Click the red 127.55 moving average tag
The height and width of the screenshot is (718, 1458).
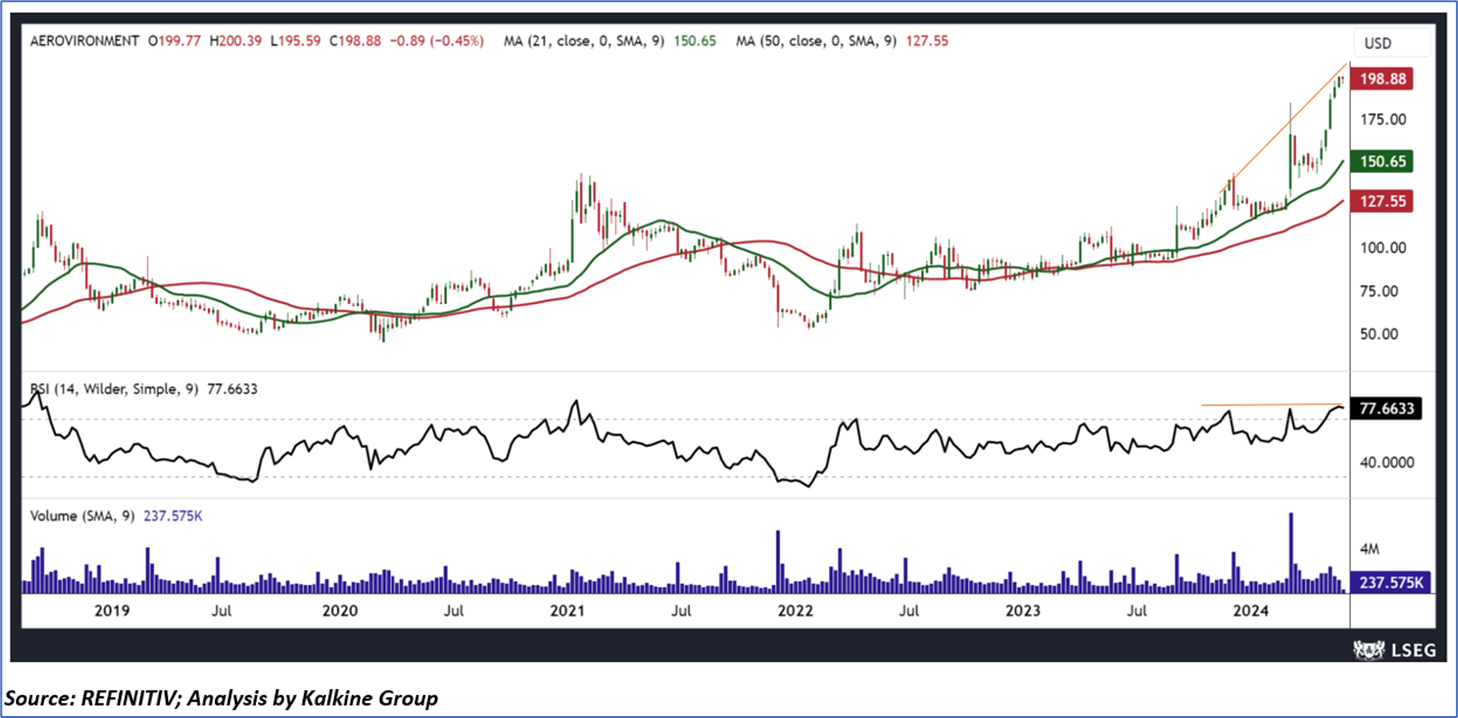coord(1381,201)
